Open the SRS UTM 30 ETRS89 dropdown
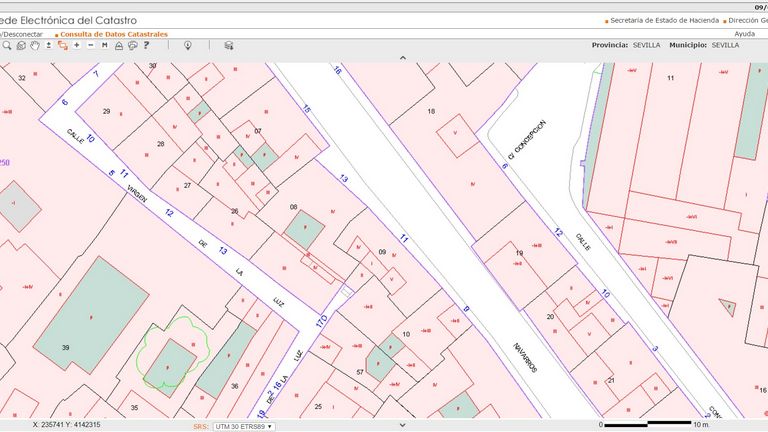This screenshot has width=768, height=432. coord(244,426)
